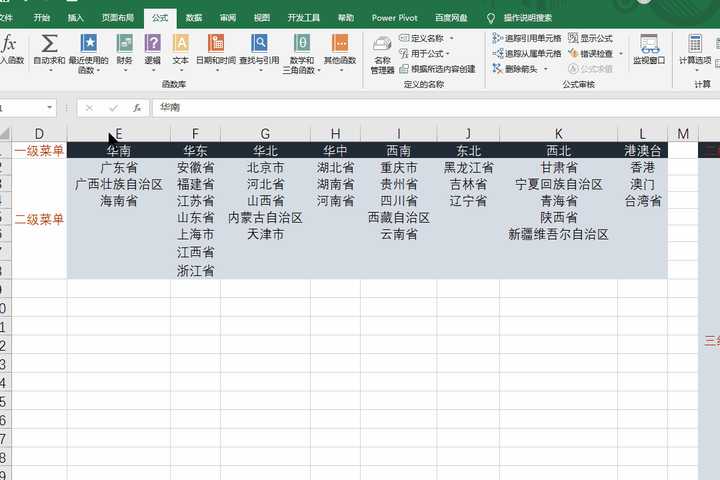Open the Recently Used functions star icon

coord(89,43)
